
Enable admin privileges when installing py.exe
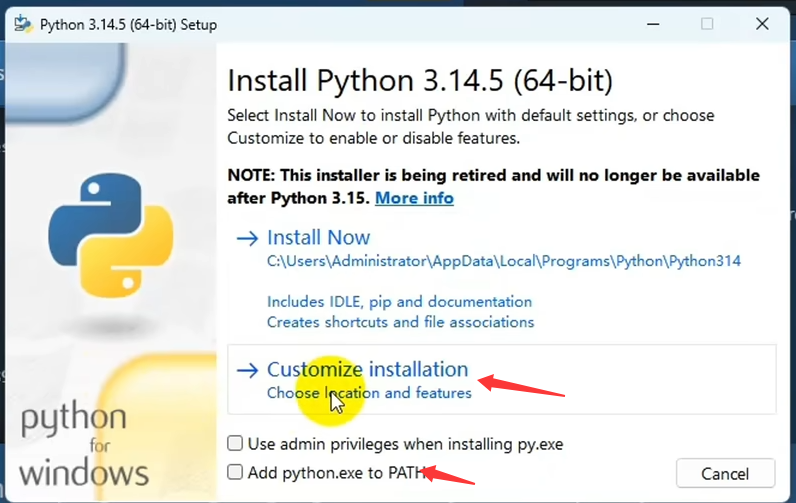235,443
